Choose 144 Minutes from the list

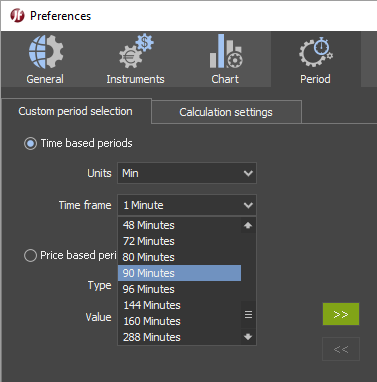(x=179, y=305)
